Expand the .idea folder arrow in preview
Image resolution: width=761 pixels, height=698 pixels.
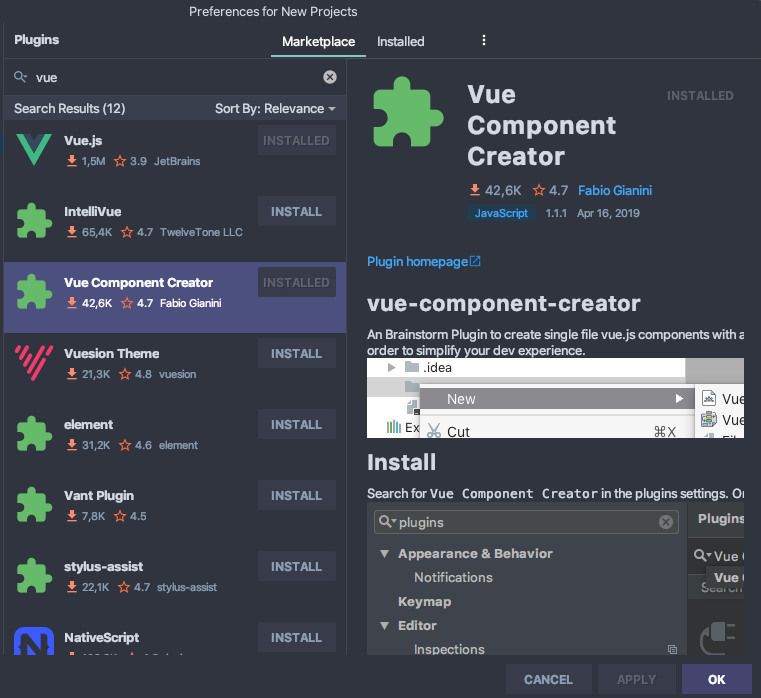pos(391,367)
